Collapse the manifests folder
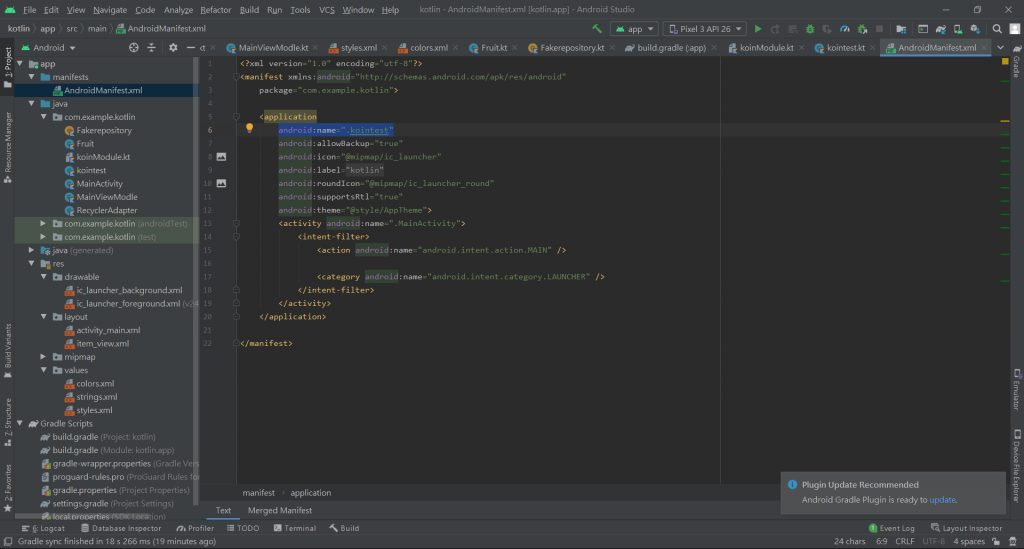The height and width of the screenshot is (549, 1024). click(31, 77)
